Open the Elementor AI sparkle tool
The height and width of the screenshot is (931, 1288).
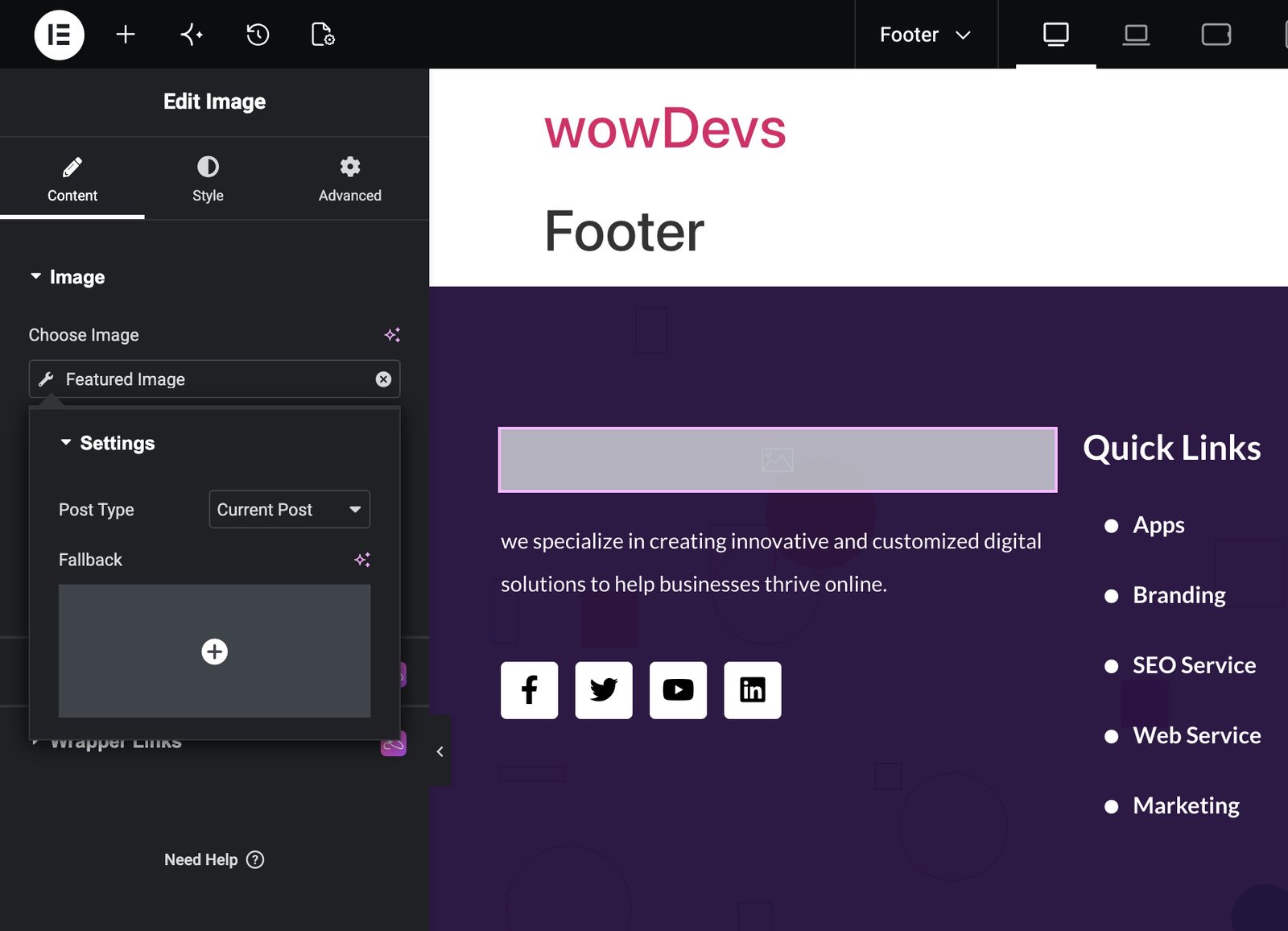click(x=192, y=35)
